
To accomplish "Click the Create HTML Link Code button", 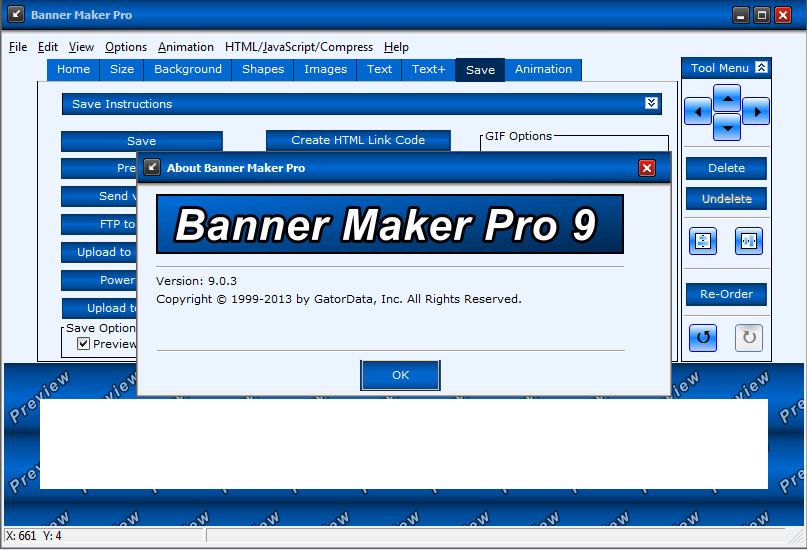I will 358,140.
